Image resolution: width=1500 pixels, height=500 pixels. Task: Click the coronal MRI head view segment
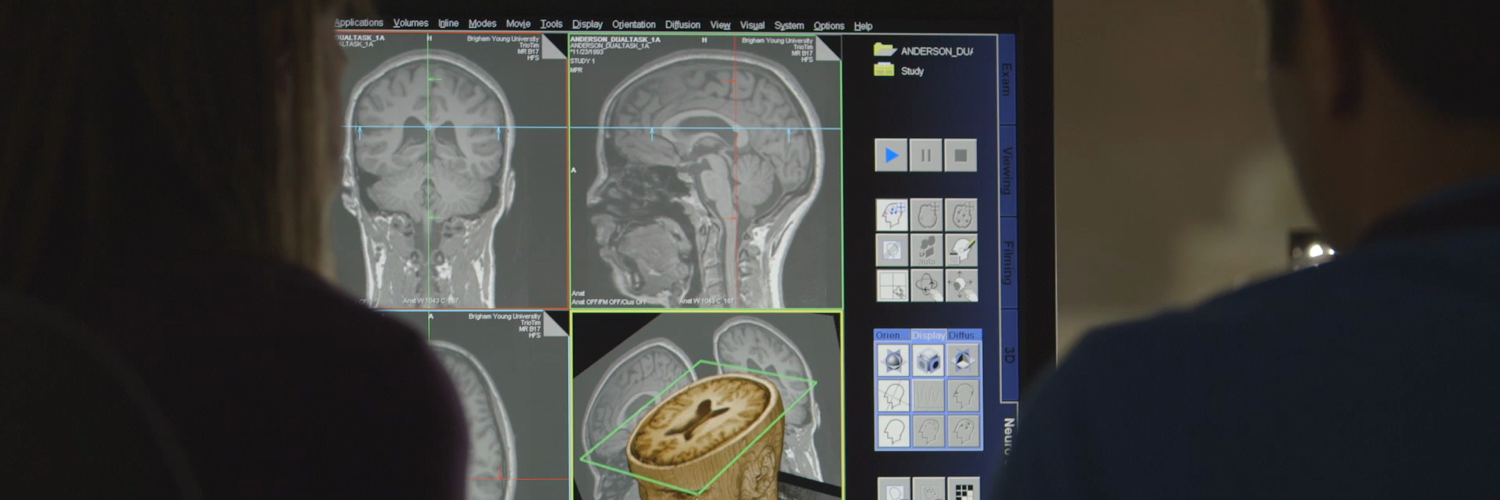pyautogui.click(x=451, y=171)
